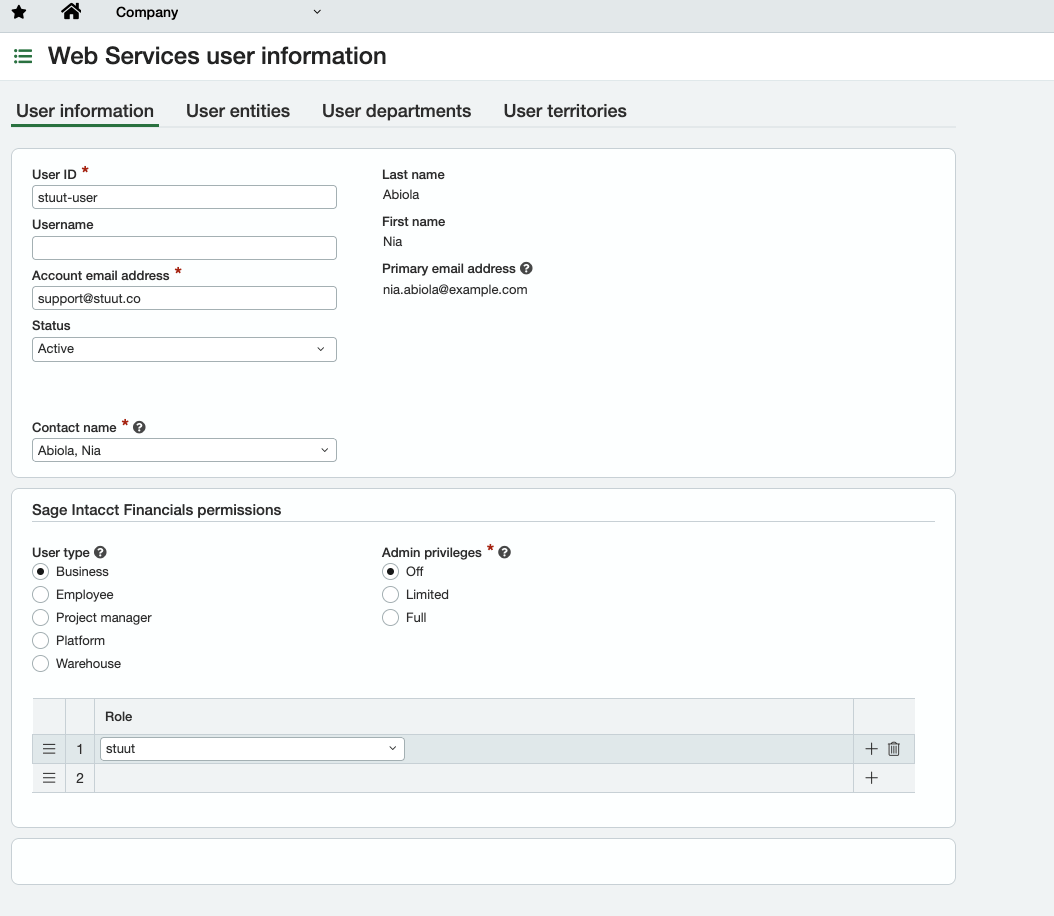
Task: Click the empty Role cell in row 2
Action: click(x=474, y=778)
